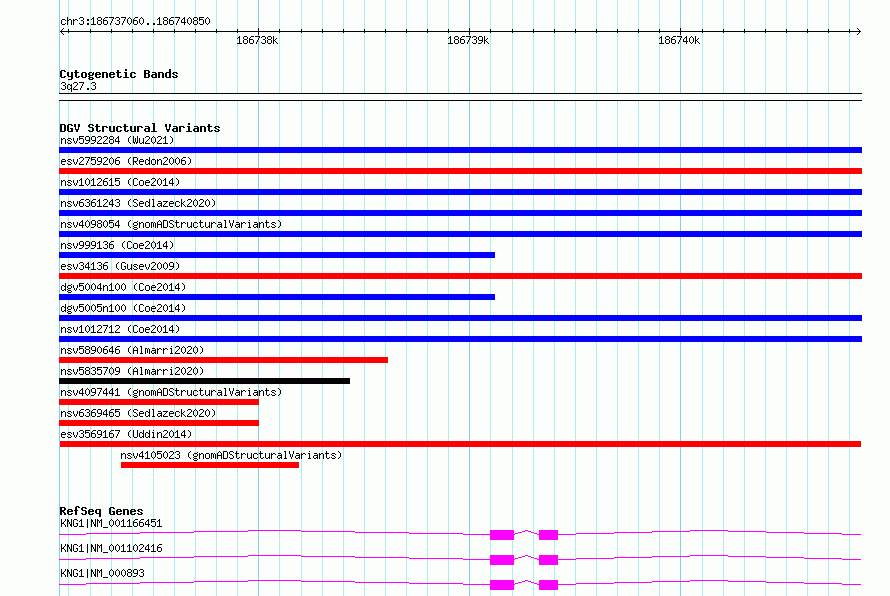Click the dgv5005n100 (Coe2014) label
Viewport: 890px width, 596px height.
123,308
